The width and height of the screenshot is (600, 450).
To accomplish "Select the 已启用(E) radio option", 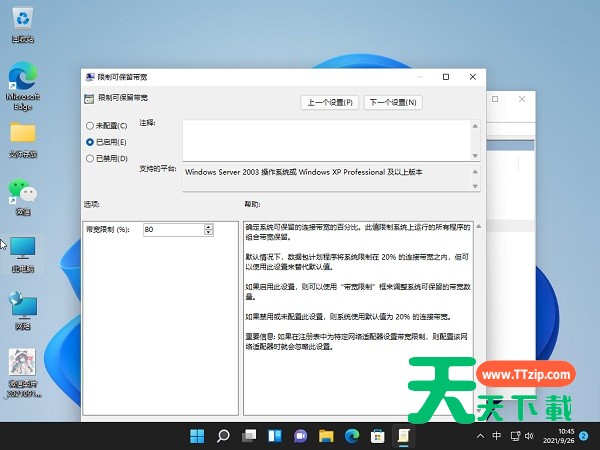I will 90,142.
